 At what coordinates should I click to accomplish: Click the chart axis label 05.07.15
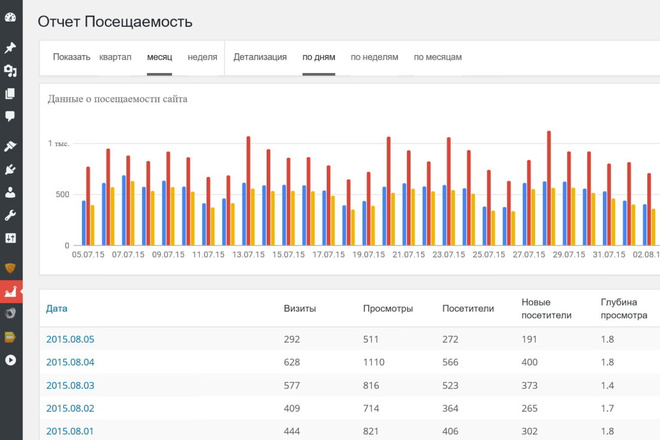point(88,255)
